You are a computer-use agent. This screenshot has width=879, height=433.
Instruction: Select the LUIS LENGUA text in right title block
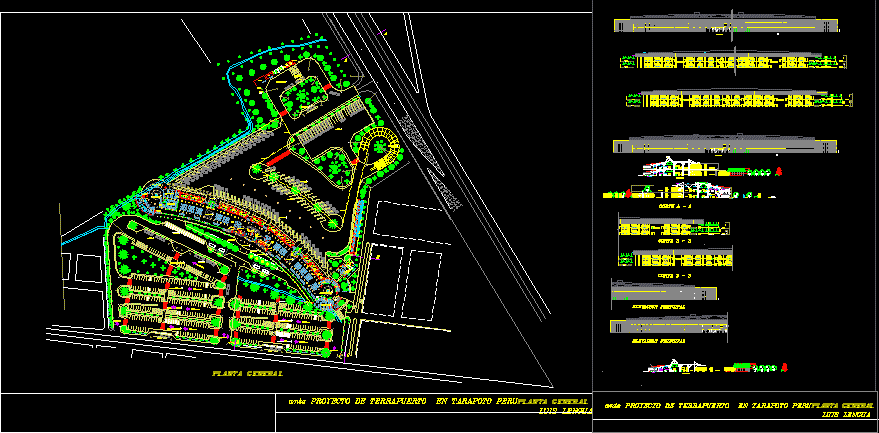pos(844,414)
